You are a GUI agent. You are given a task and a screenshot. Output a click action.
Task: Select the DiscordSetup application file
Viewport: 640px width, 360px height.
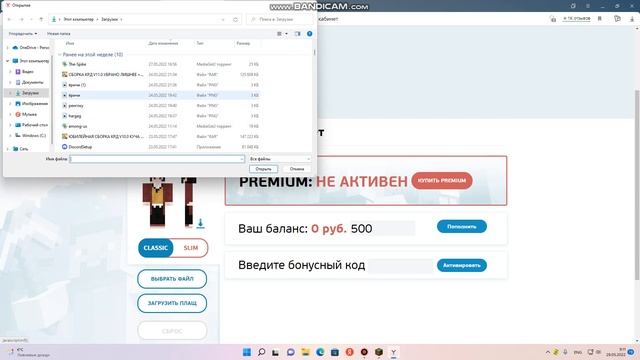tap(160, 147)
